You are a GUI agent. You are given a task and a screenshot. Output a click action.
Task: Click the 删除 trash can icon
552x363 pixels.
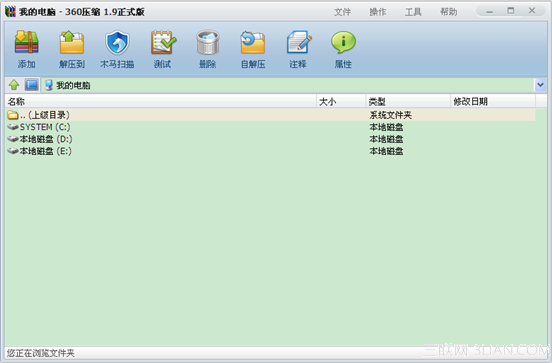[x=208, y=43]
